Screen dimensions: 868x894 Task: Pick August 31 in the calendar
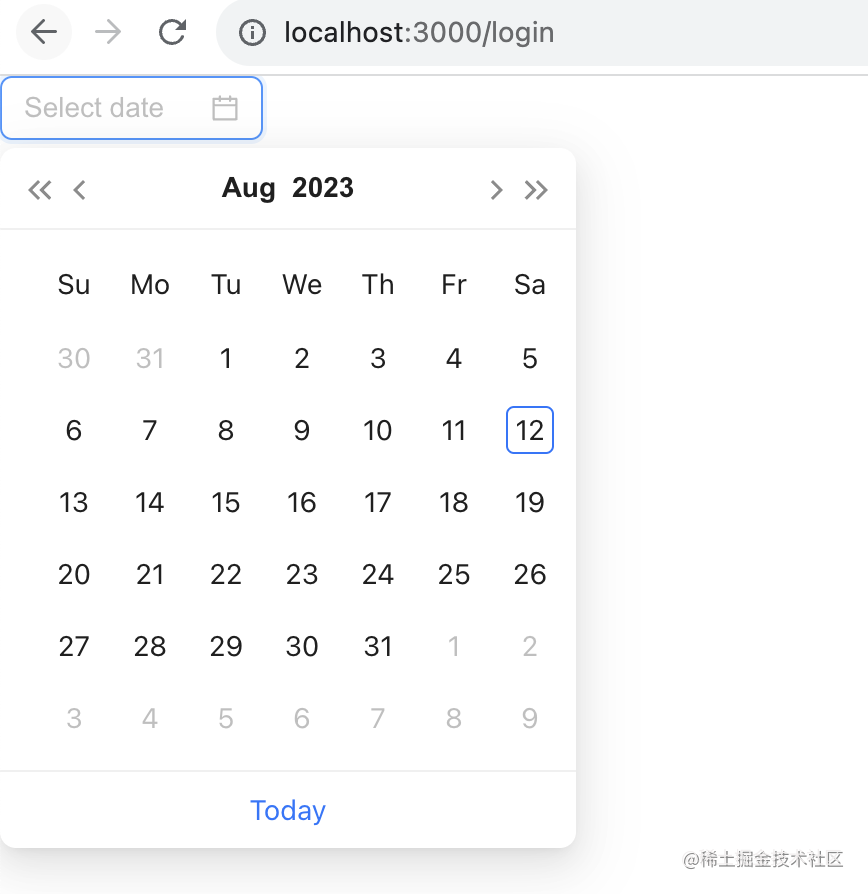(x=378, y=646)
